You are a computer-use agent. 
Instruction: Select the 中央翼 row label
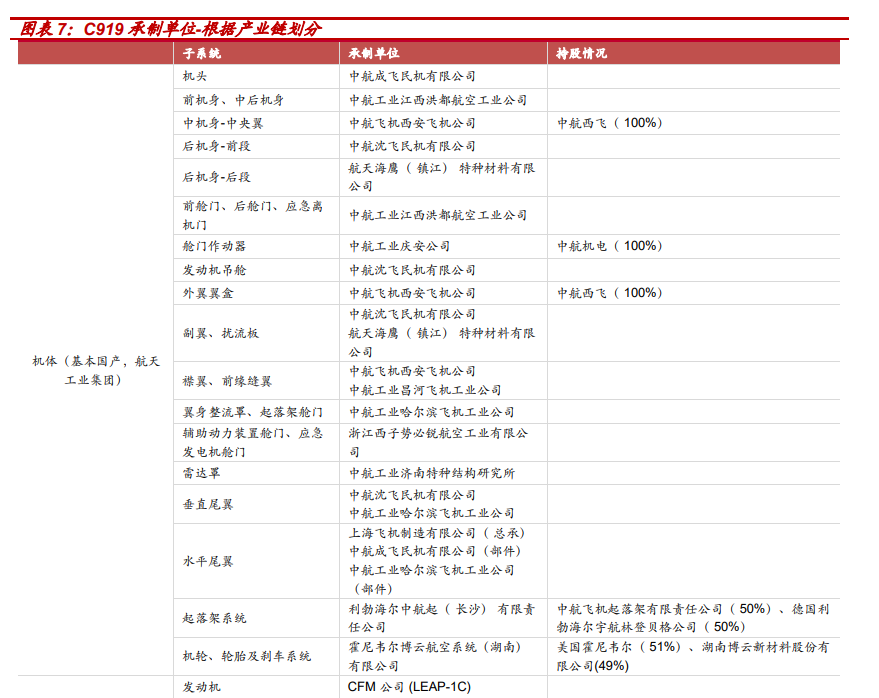click(x=225, y=122)
